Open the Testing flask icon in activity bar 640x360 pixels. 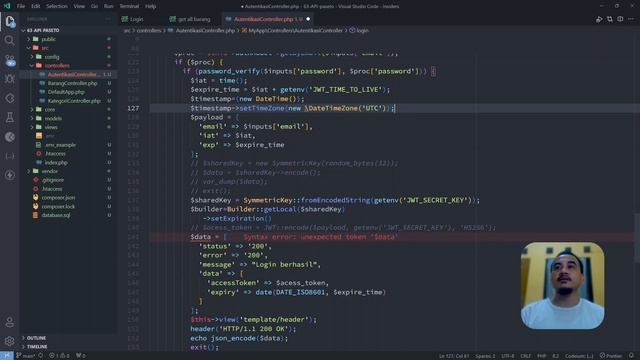tap(10, 118)
